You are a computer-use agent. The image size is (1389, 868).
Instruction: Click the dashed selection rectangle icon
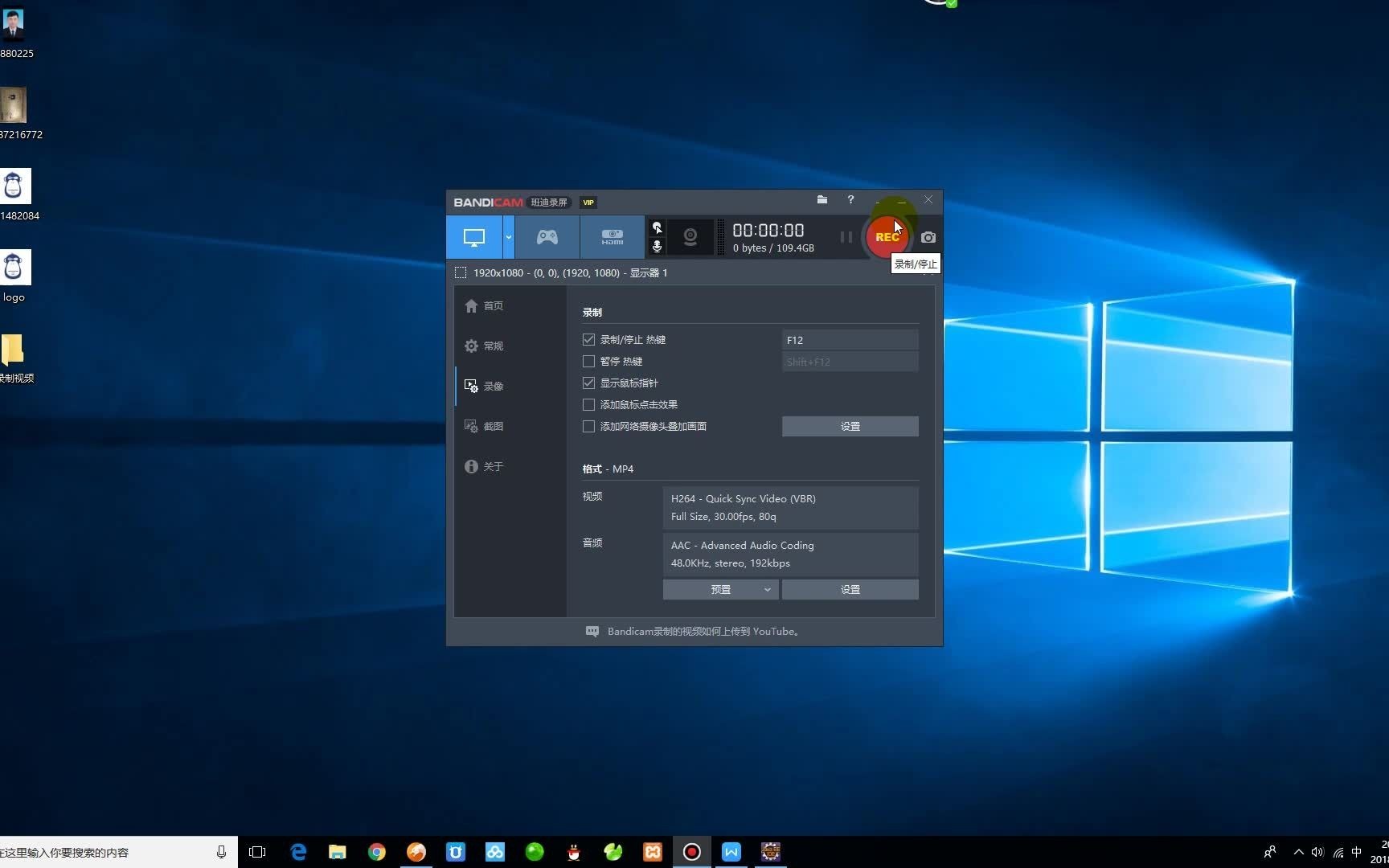(461, 272)
